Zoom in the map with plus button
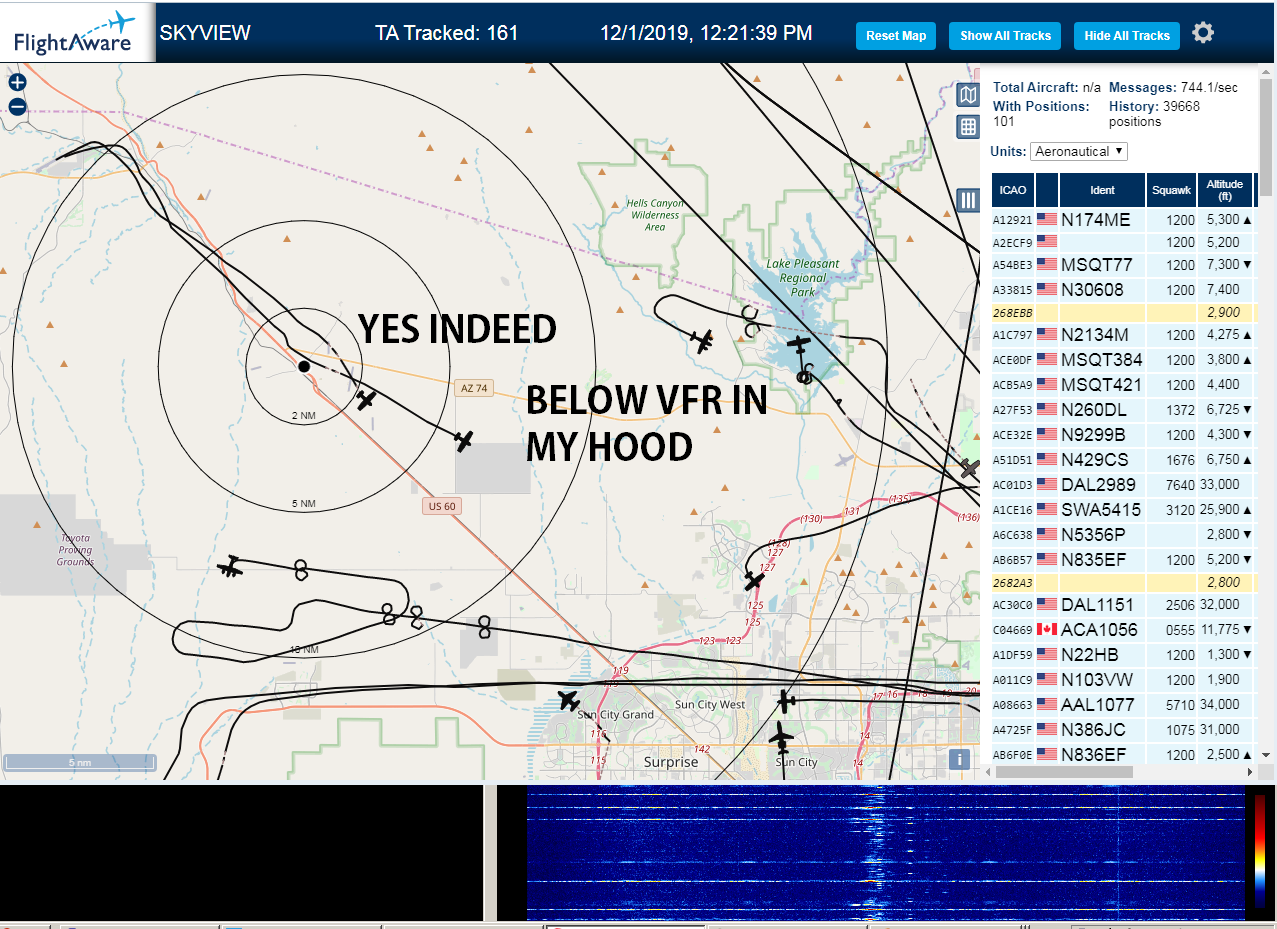 click(17, 83)
